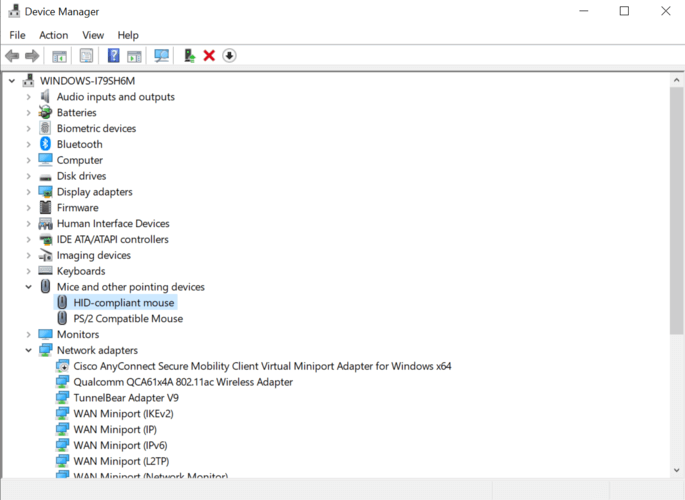685x500 pixels.
Task: Collapse Mice and other pointing devices
Action: coord(28,287)
